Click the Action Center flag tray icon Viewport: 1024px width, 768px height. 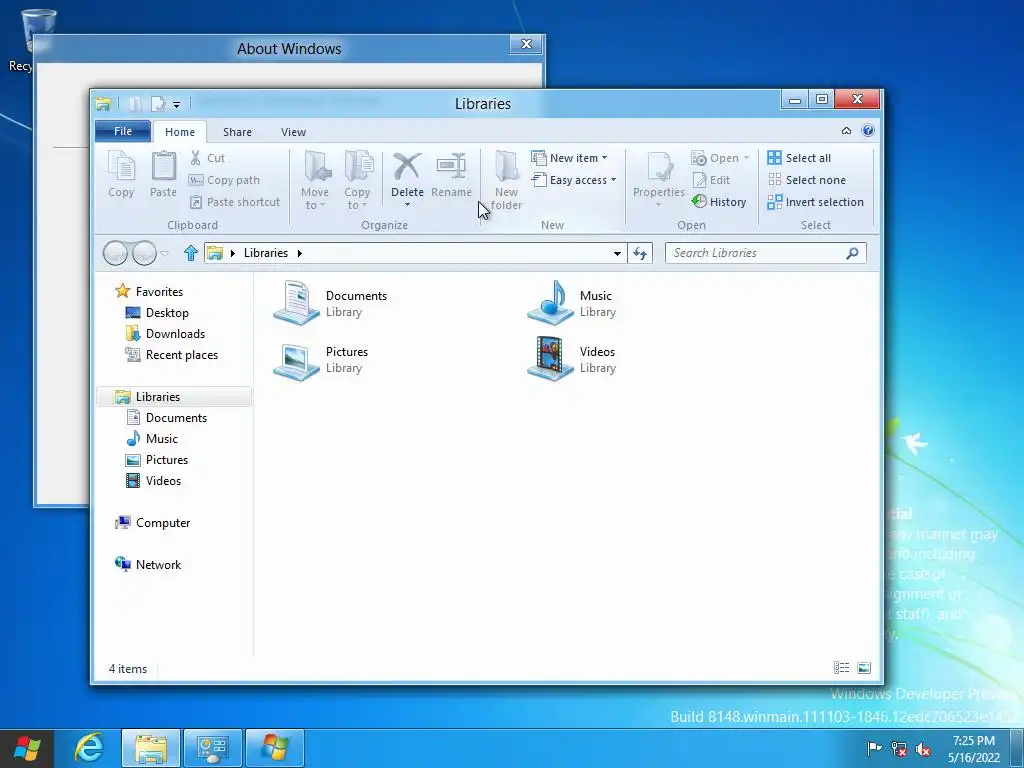(874, 749)
